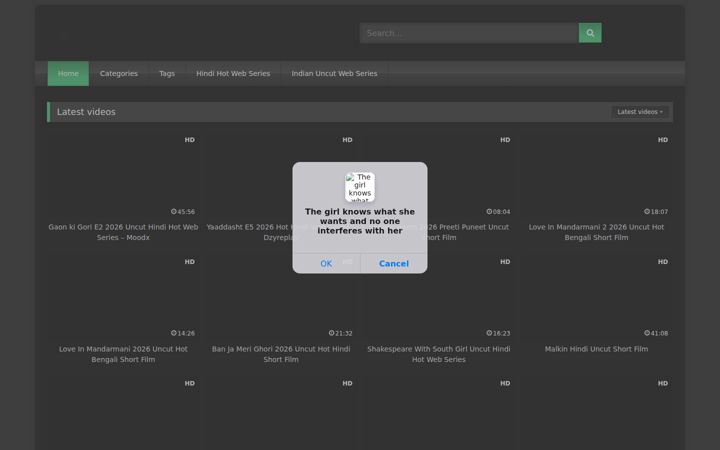Click Cancel in the popup dialog
Viewport: 720px width, 450px height.
[x=394, y=264]
